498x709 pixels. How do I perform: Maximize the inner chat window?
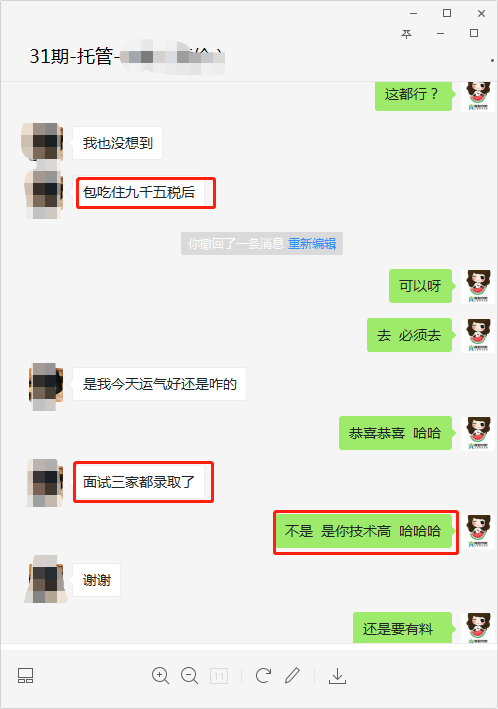tap(474, 33)
